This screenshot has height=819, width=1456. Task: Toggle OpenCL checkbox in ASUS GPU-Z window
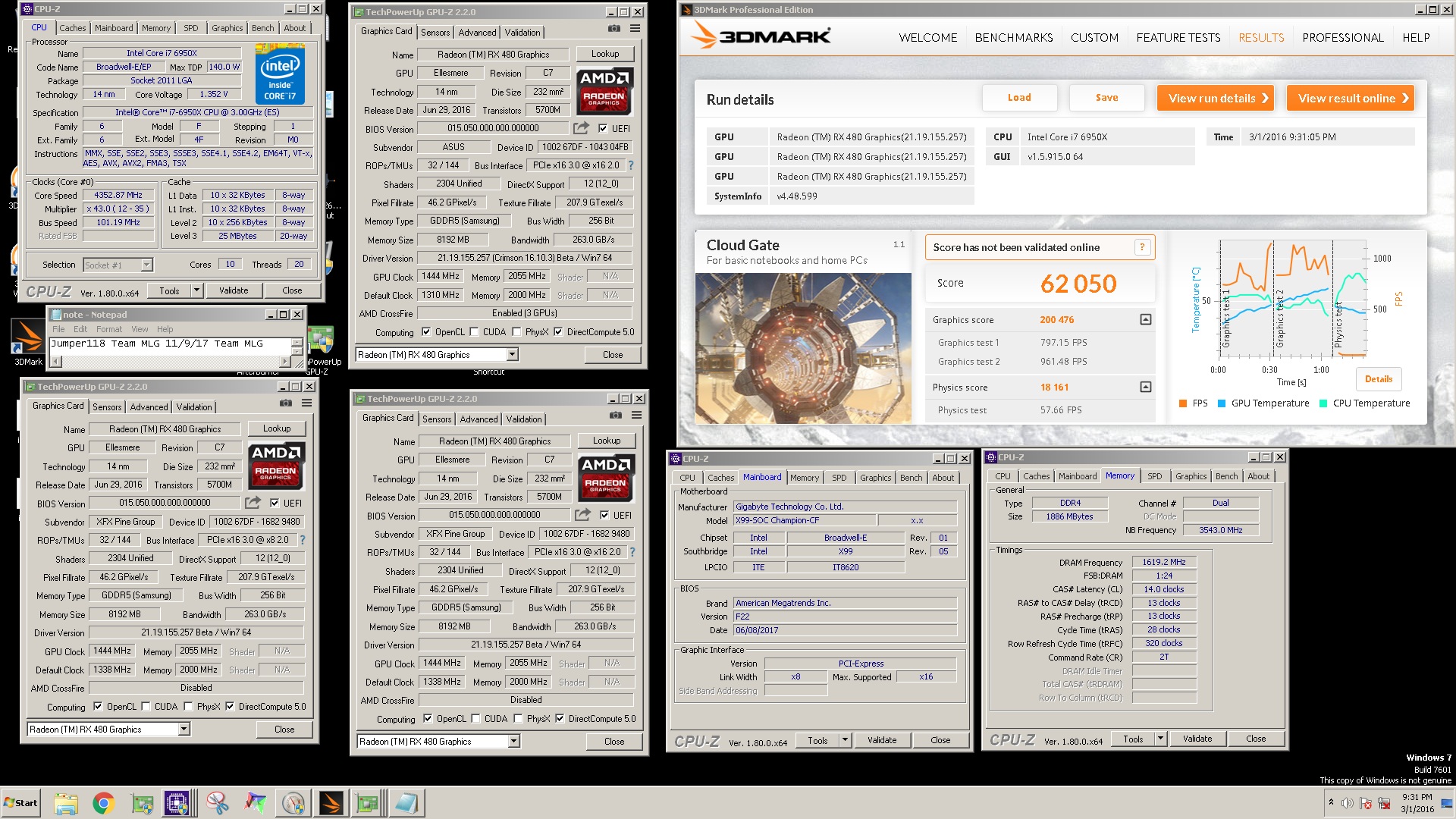426,332
